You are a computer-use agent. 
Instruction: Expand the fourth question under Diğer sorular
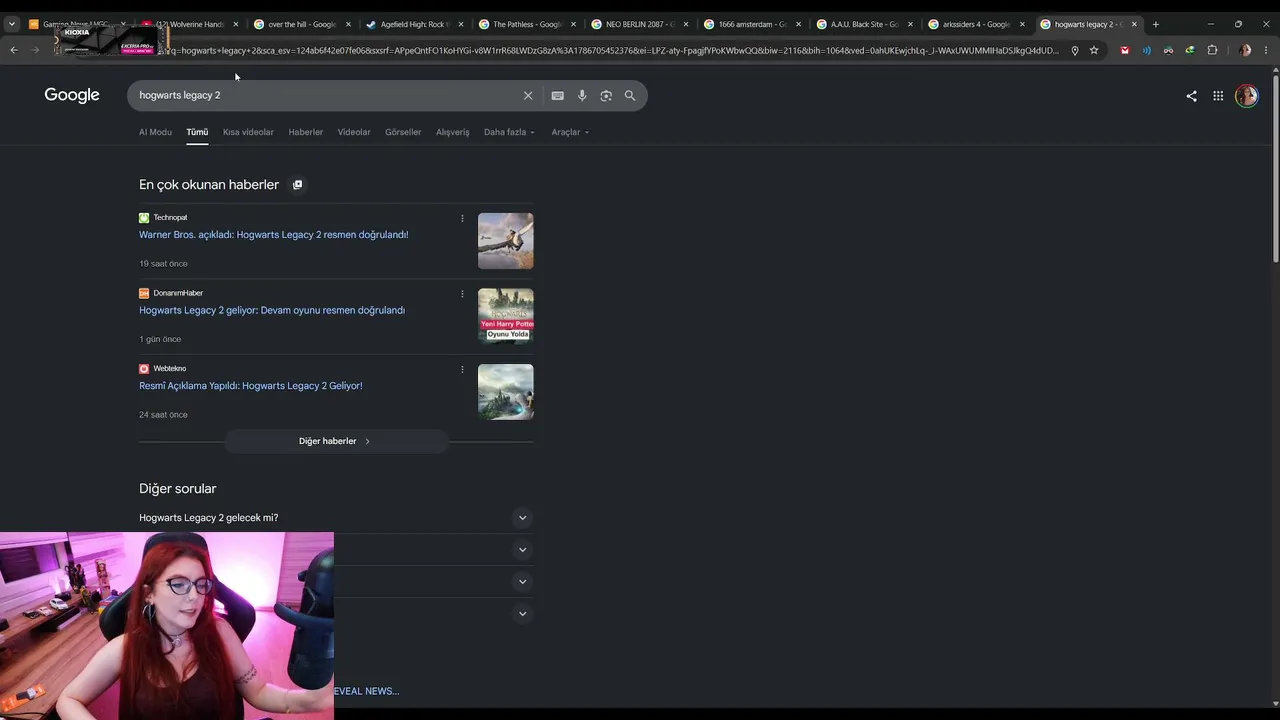pos(522,614)
